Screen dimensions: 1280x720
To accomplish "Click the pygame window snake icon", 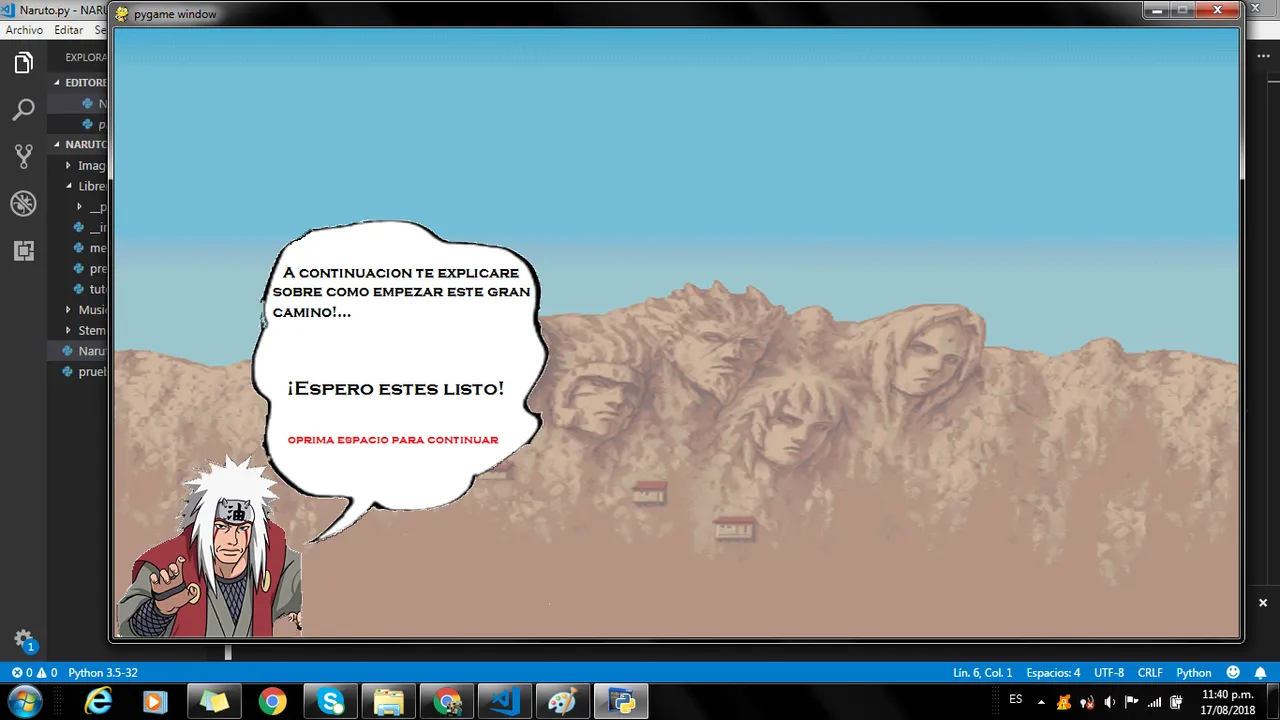I will click(122, 14).
